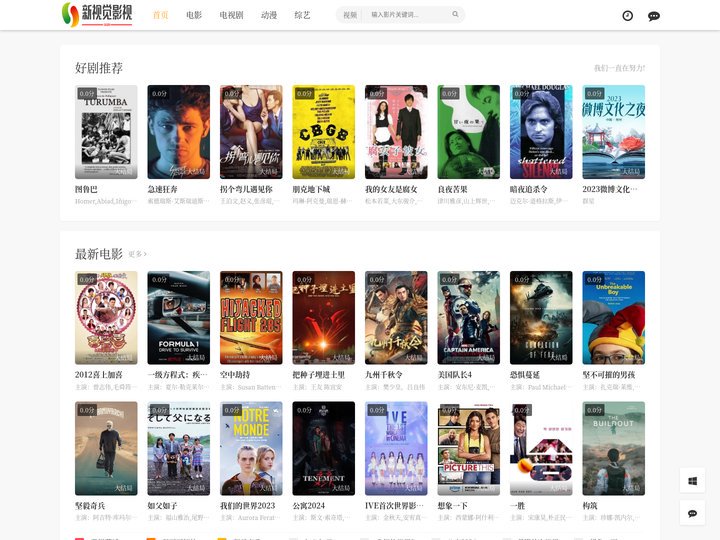
Task: Focus the movie keyword search field
Action: [408, 15]
